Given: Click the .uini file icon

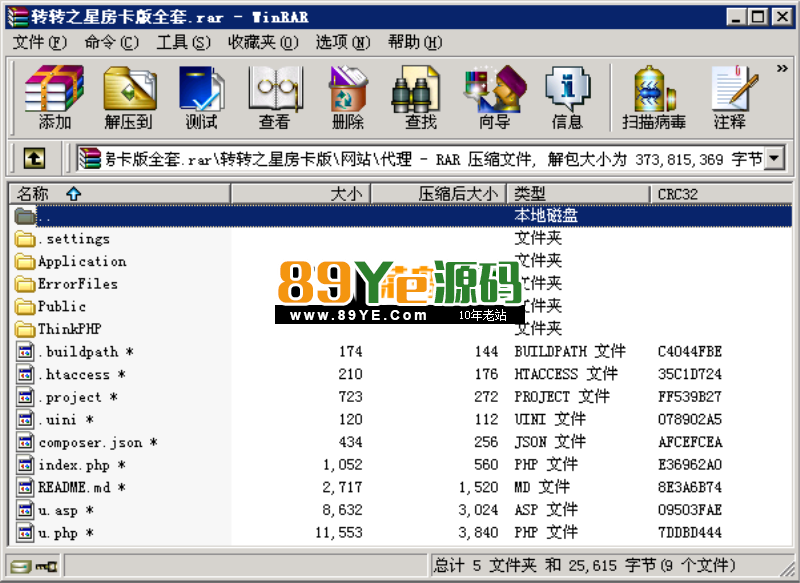Looking at the screenshot, I should (x=25, y=419).
